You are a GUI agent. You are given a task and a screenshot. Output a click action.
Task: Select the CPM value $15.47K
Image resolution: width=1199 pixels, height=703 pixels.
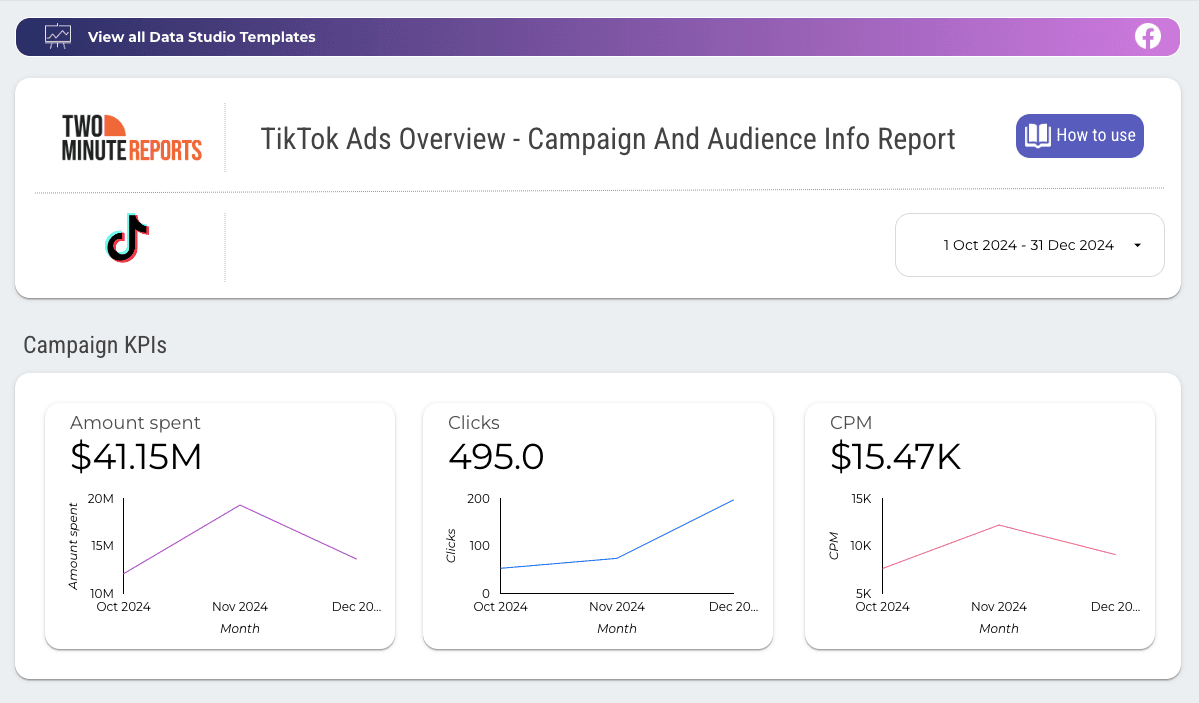tap(895, 457)
